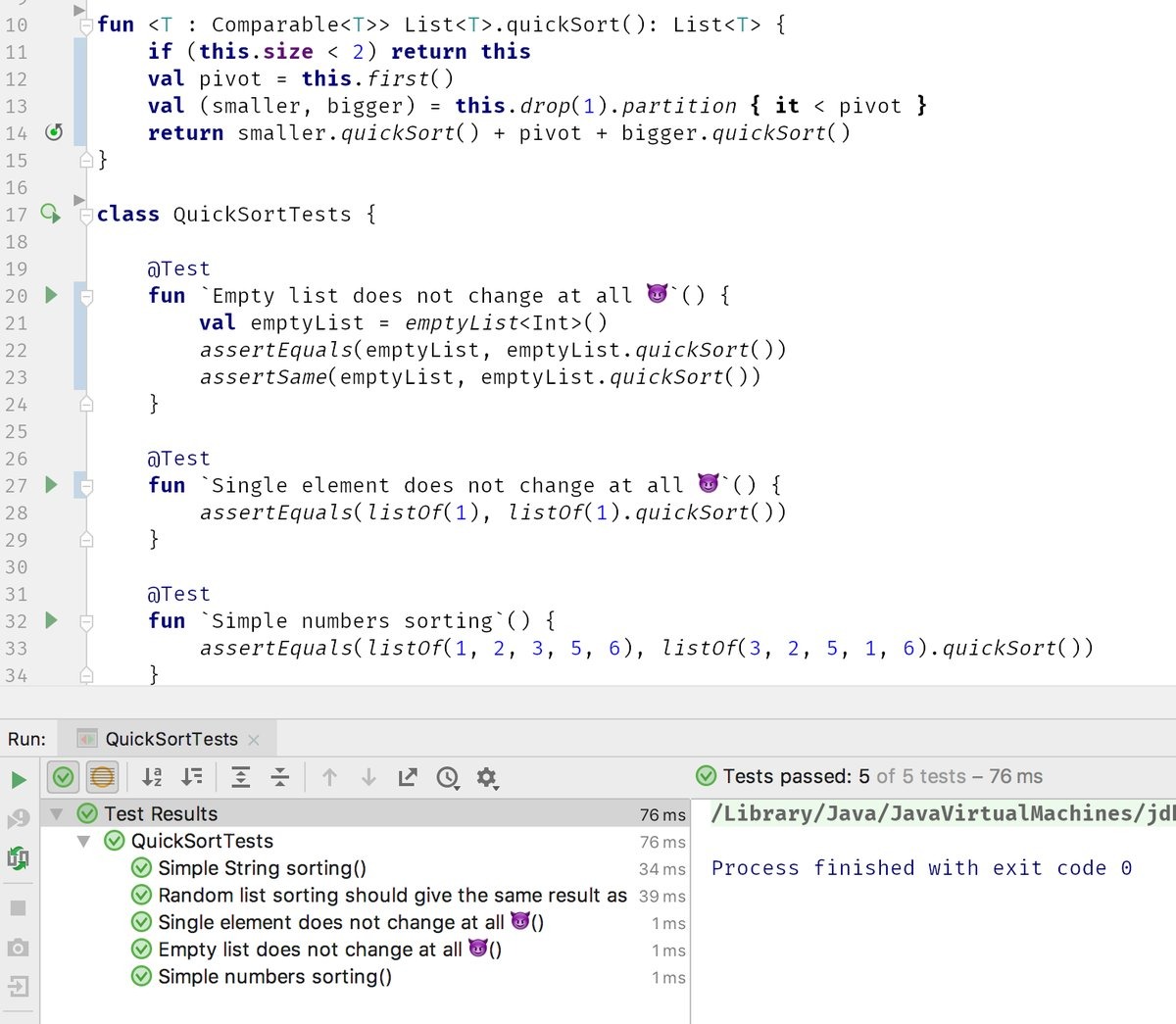
Task: Click the quickSort closing brace fold marker
Action: pyautogui.click(x=86, y=159)
